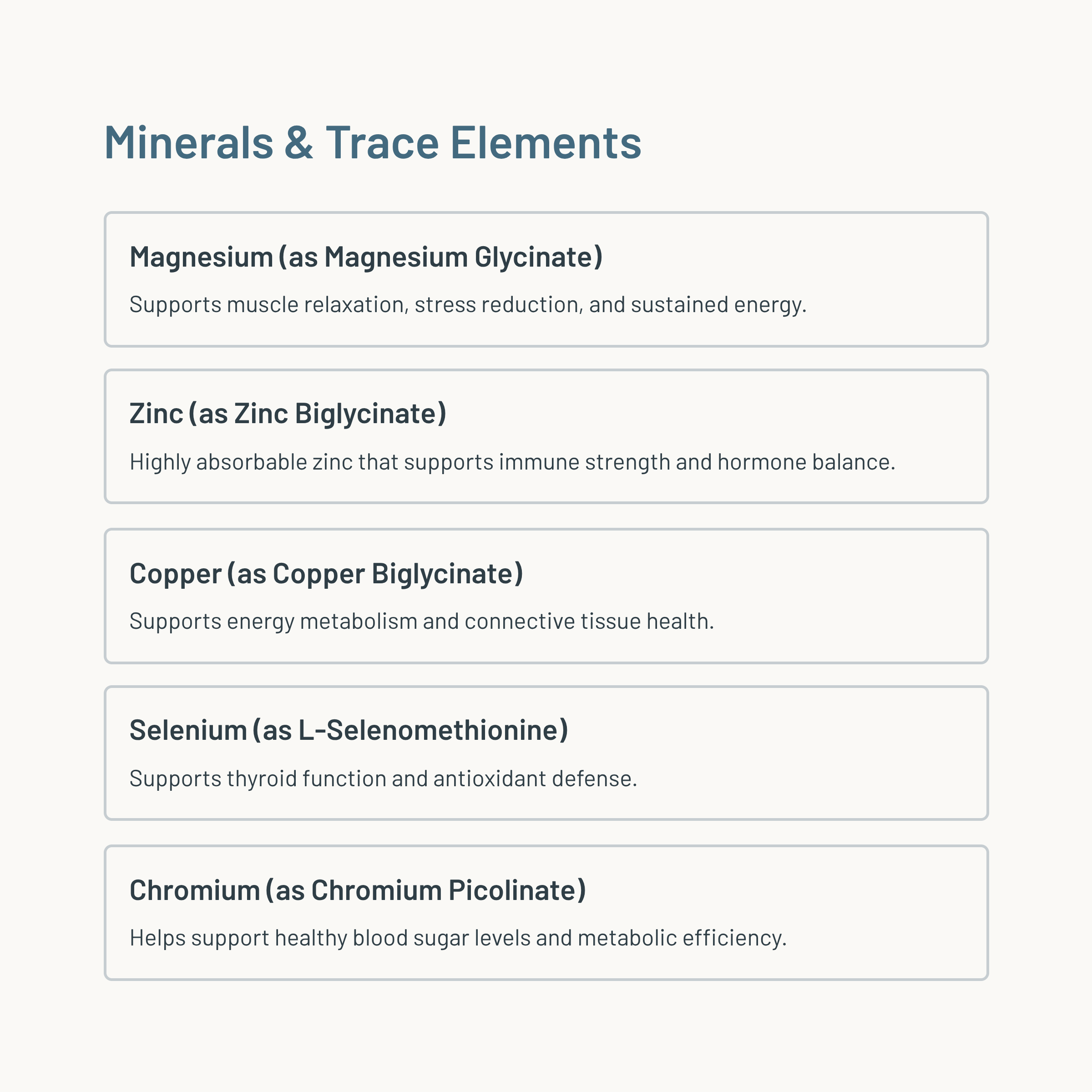
Task: Open the Zinc card
Action: 546,436
